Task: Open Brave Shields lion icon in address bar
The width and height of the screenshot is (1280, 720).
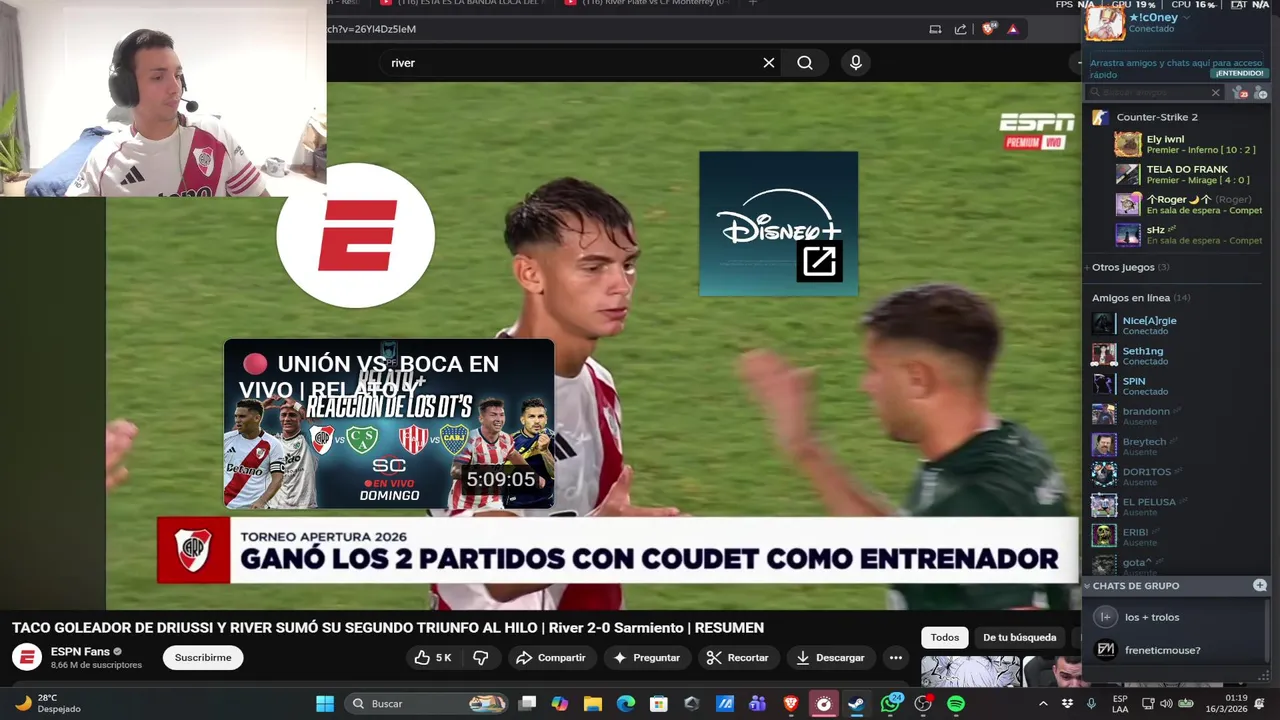Action: tap(988, 29)
